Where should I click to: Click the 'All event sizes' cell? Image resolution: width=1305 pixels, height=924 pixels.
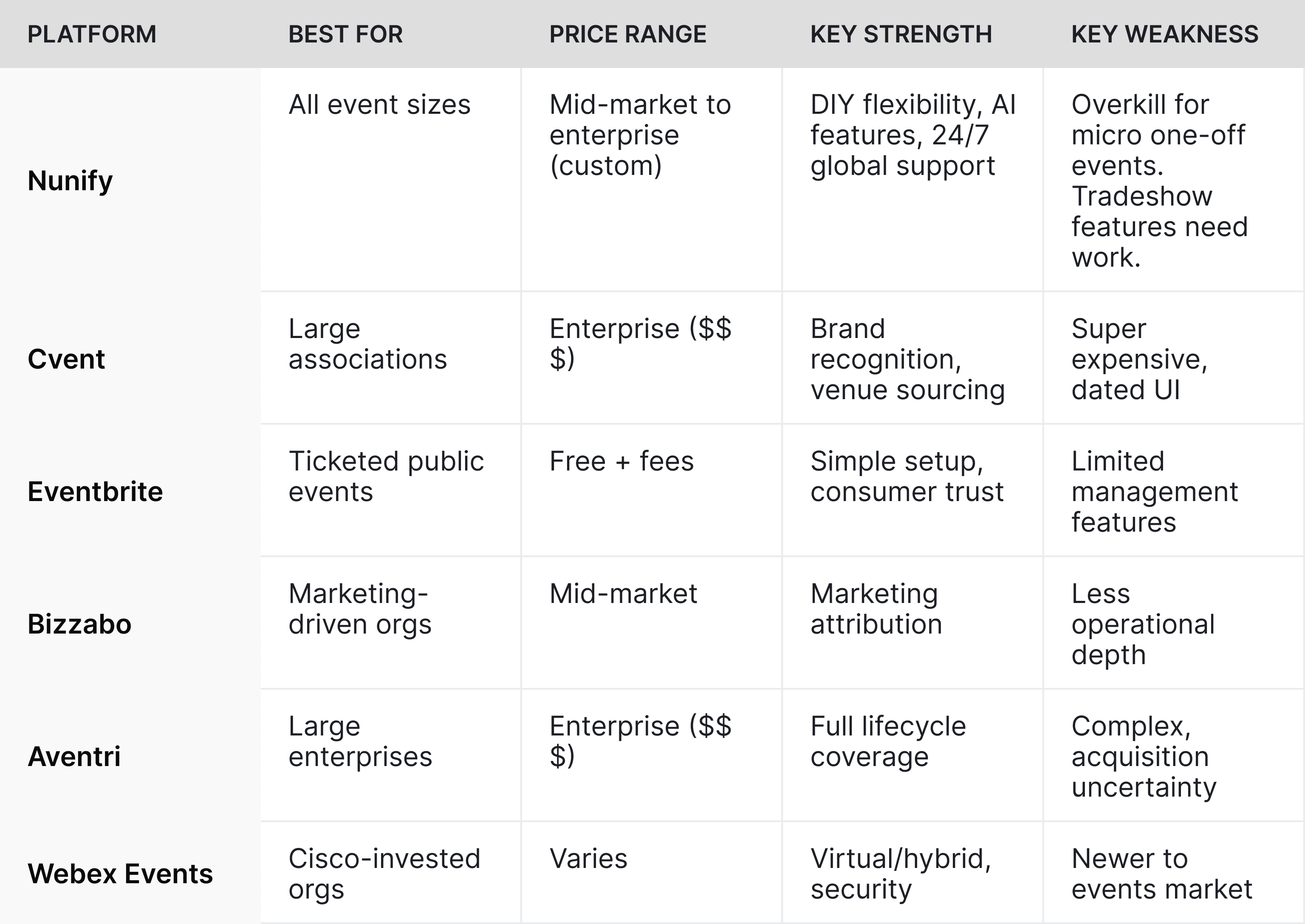click(x=380, y=105)
